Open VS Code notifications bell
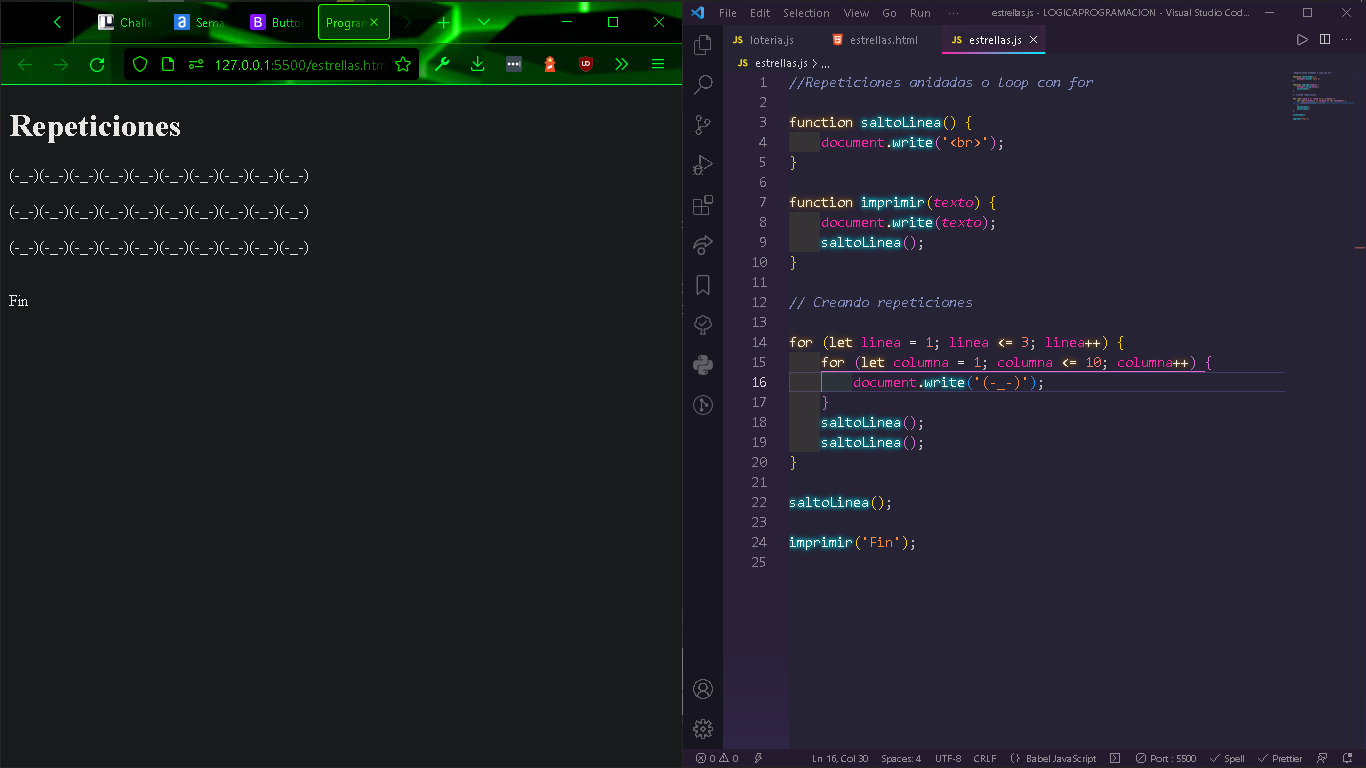 pos(1348,758)
